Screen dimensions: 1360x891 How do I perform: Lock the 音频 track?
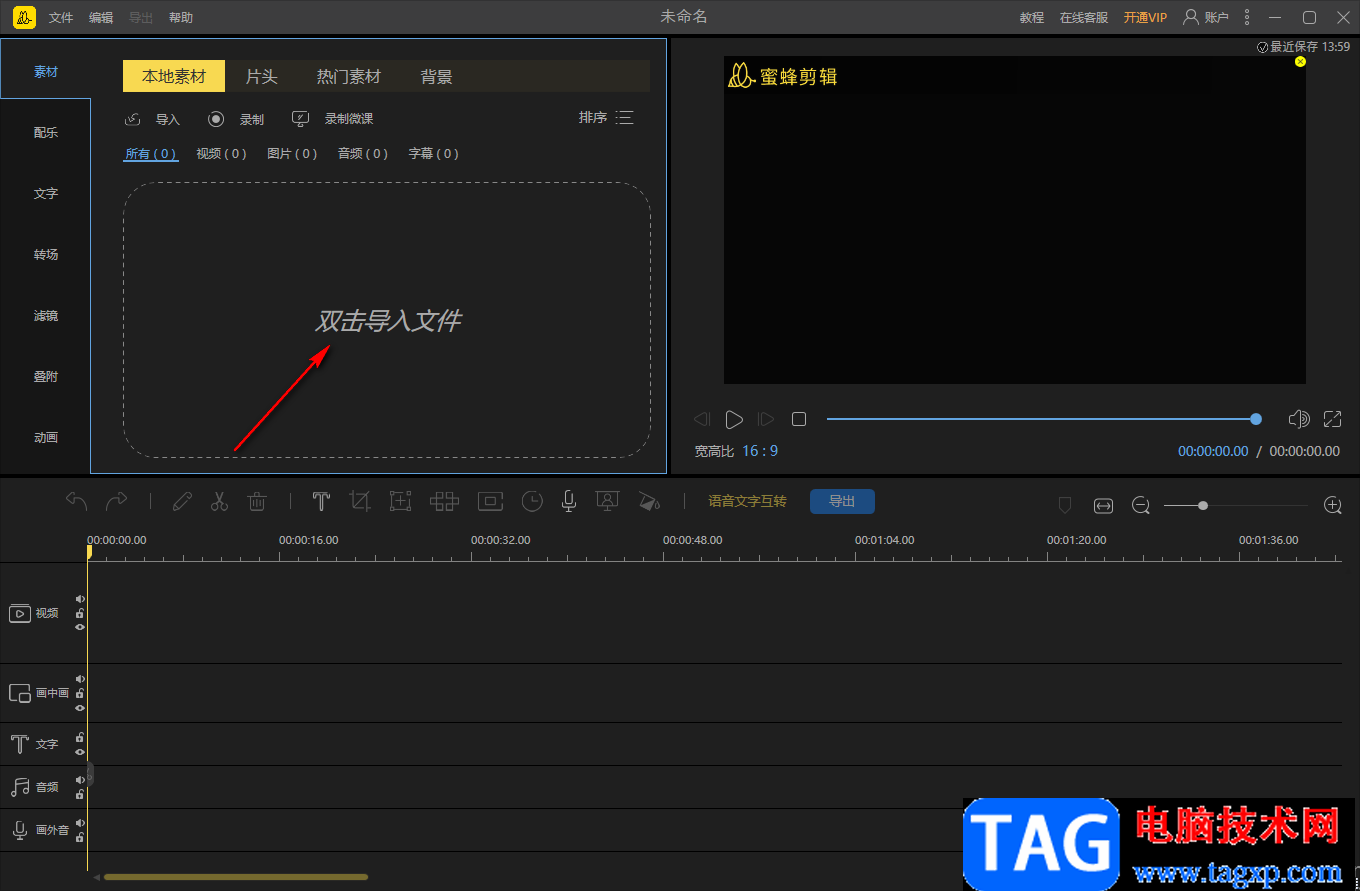tap(80, 794)
